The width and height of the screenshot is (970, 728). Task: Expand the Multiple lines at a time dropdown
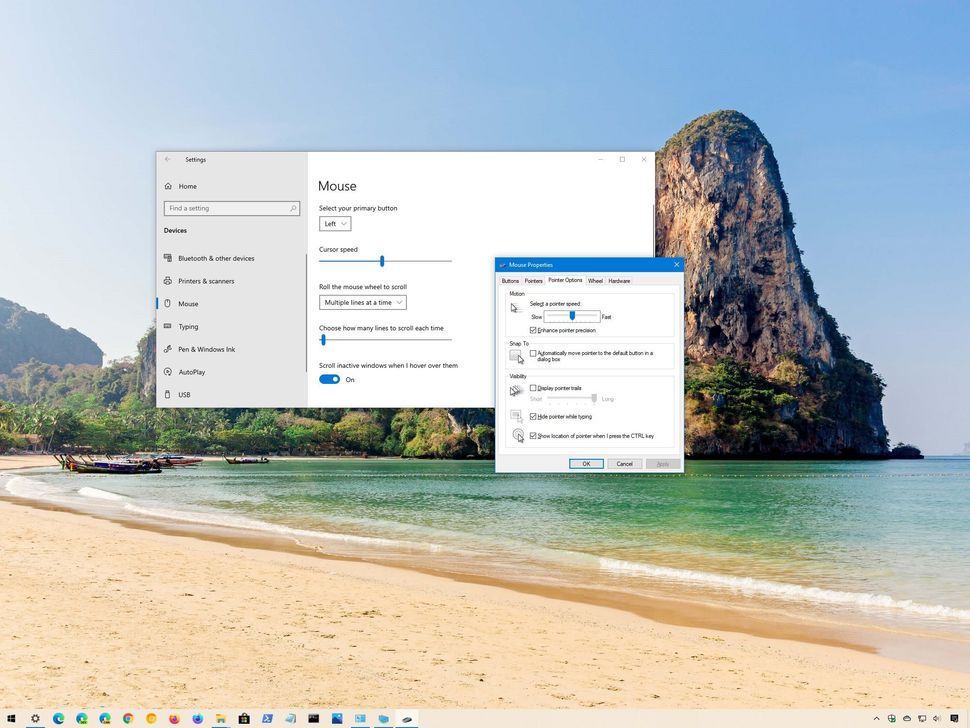pos(362,302)
